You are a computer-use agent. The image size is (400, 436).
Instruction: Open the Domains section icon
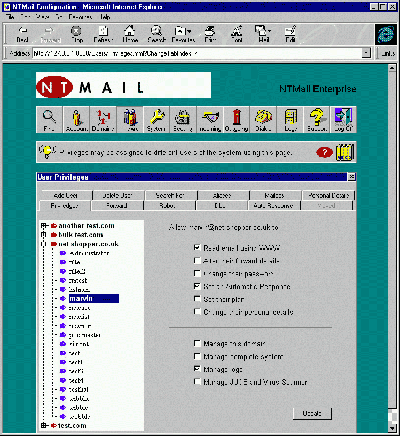click(103, 120)
